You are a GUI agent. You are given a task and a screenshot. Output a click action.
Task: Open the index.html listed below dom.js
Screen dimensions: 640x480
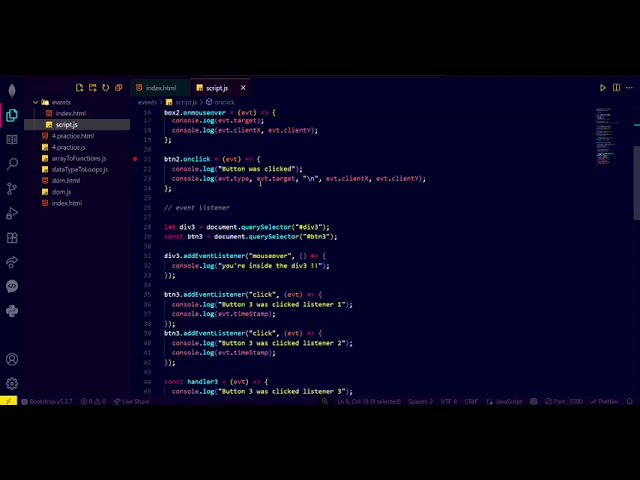[x=67, y=203]
